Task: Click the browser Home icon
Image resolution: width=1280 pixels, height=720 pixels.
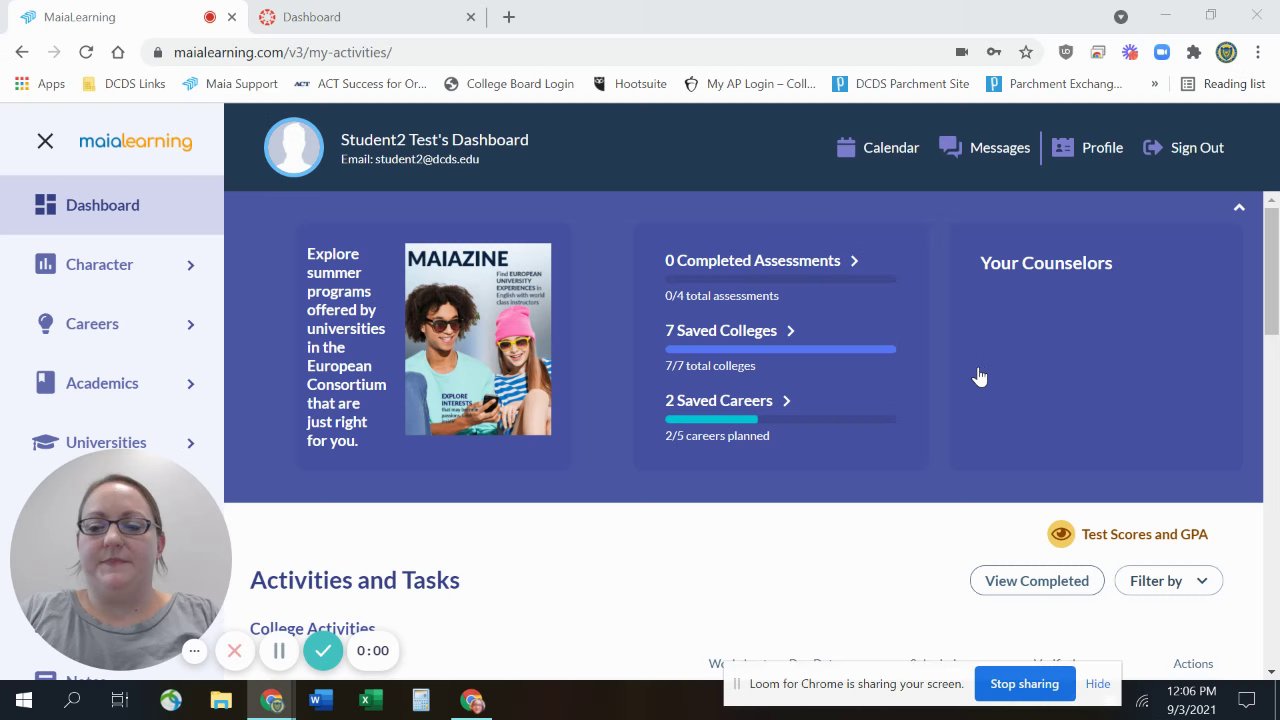Action: tap(118, 52)
